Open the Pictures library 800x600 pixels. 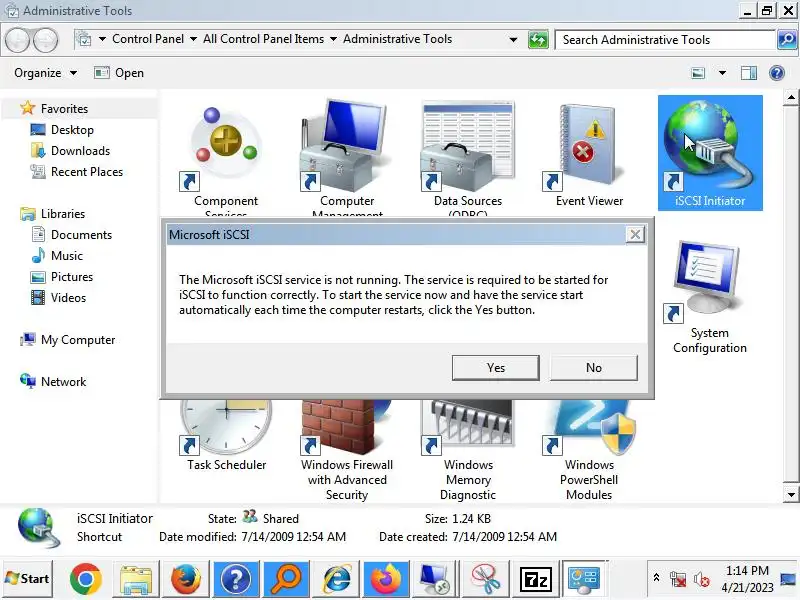pyautogui.click(x=72, y=277)
